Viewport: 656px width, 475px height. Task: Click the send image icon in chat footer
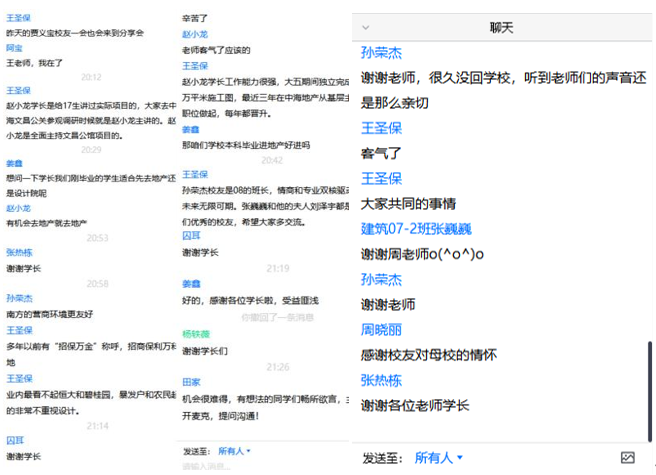(x=627, y=457)
